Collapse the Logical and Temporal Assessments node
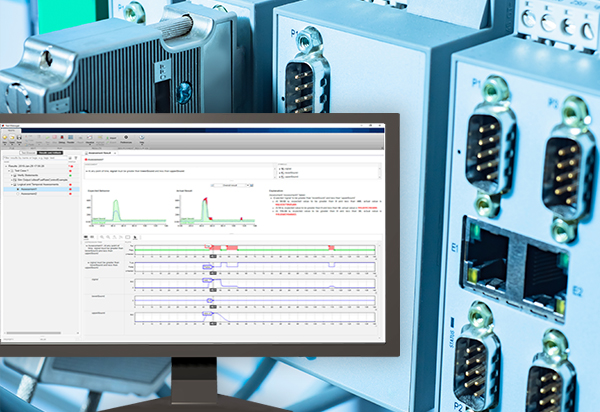Image resolution: width=600 pixels, height=412 pixels. [x=11, y=184]
